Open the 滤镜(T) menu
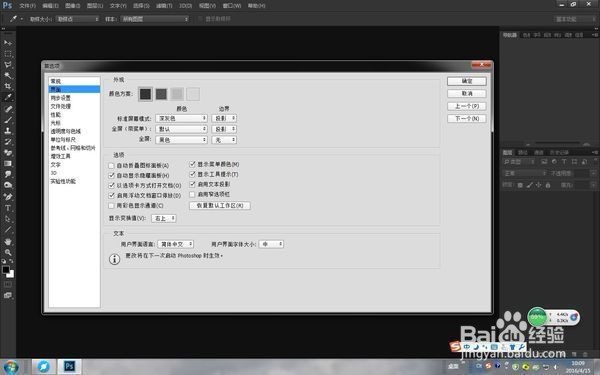Image resolution: width=600 pixels, height=375 pixels. (x=164, y=6)
